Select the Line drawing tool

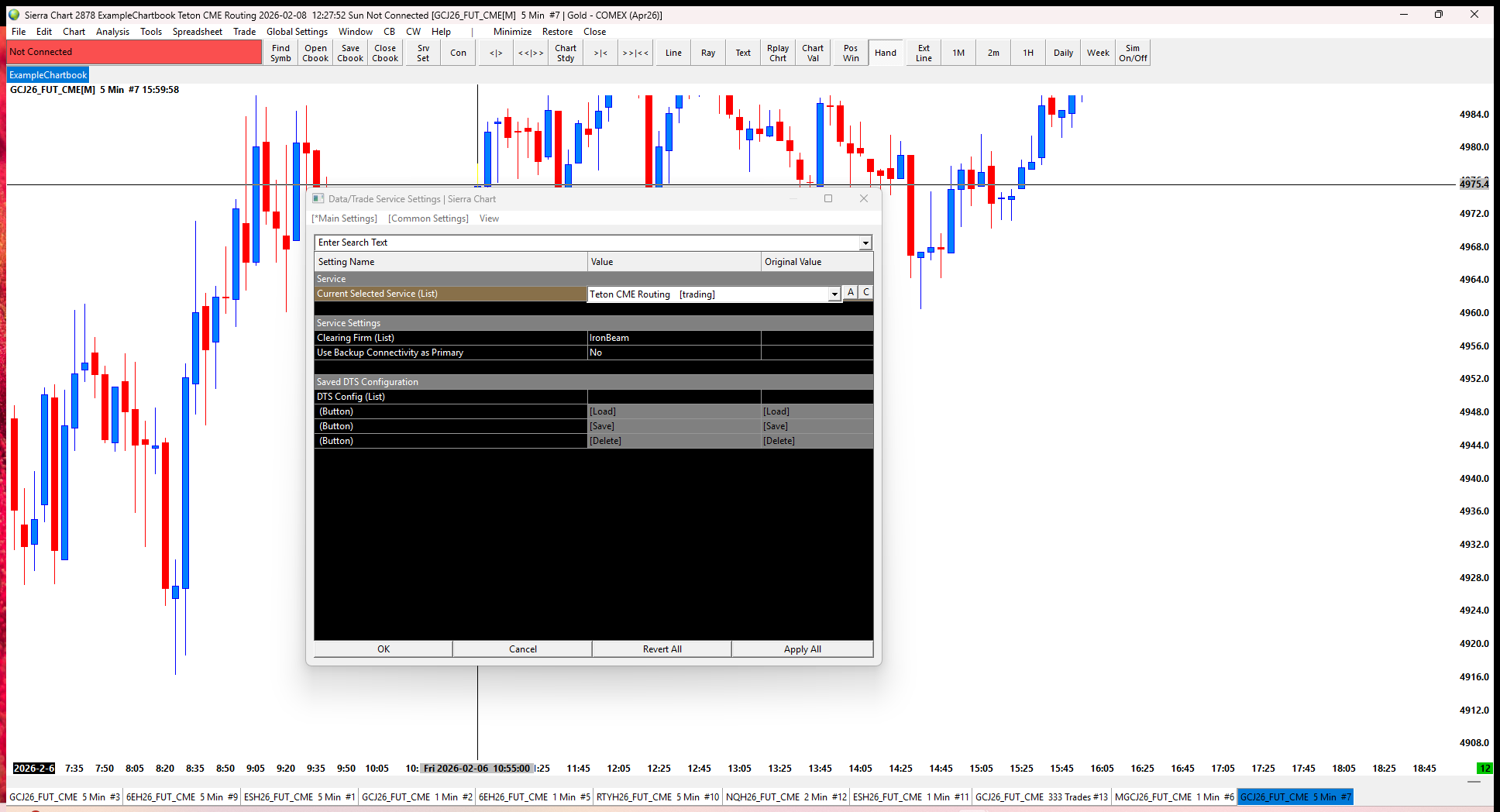(673, 53)
